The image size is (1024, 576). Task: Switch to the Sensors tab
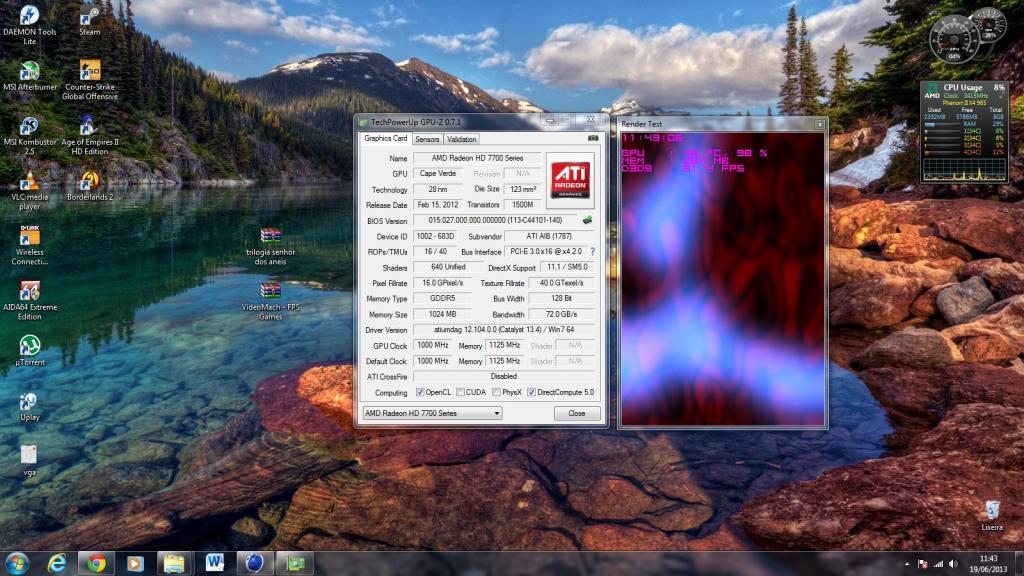pos(427,139)
